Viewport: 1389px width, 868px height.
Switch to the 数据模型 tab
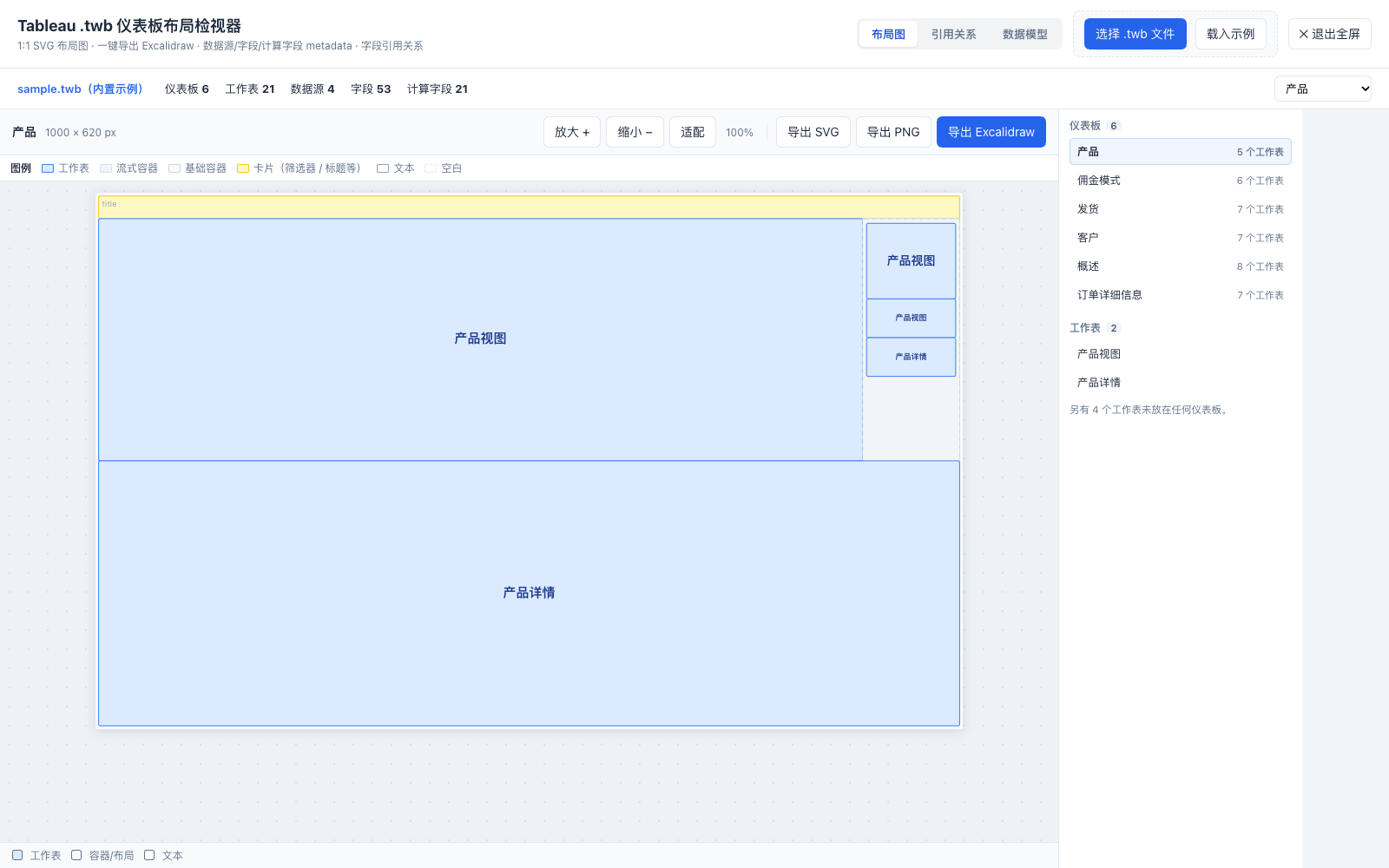point(1024,34)
